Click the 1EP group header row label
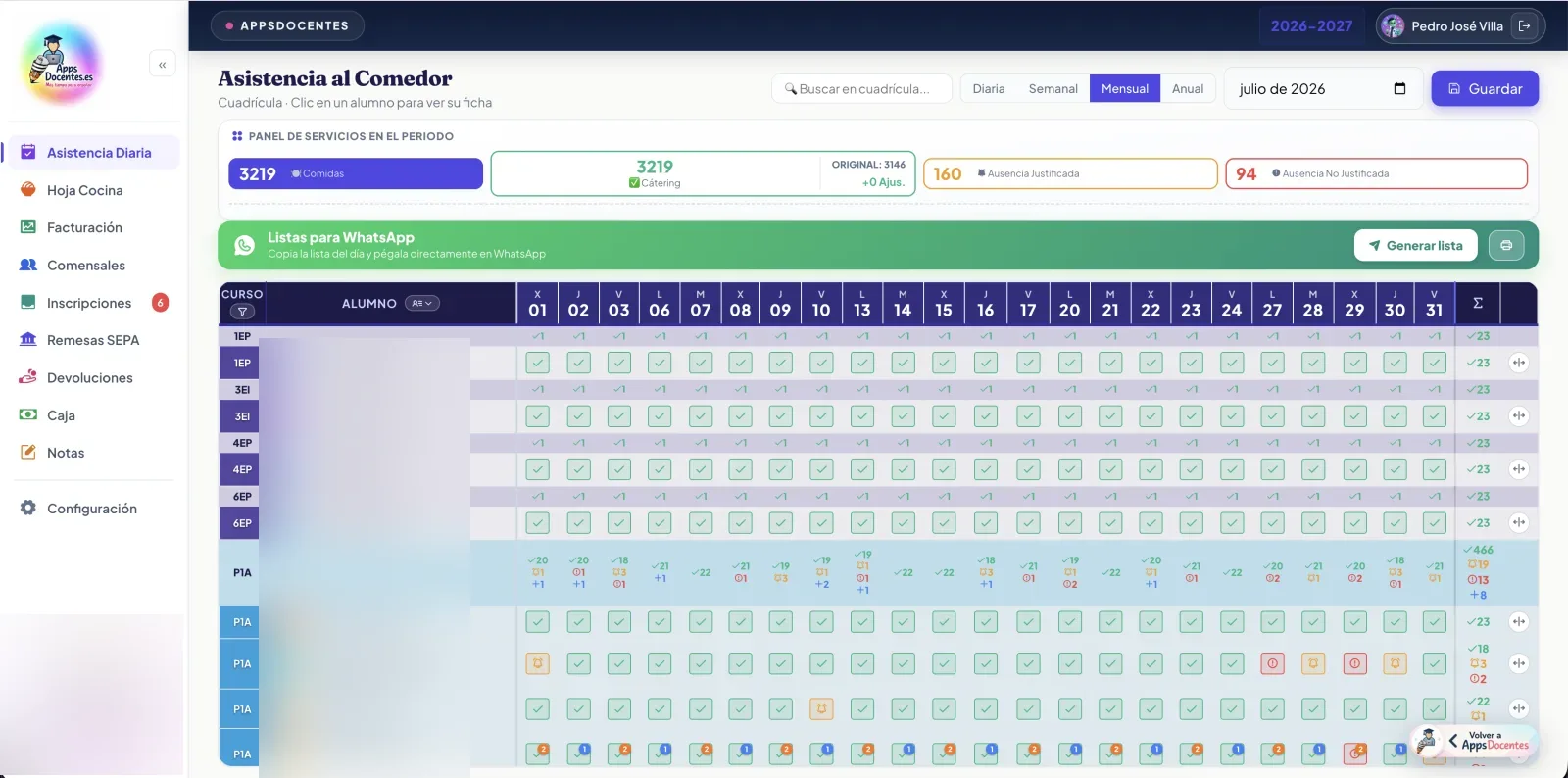 point(242,336)
